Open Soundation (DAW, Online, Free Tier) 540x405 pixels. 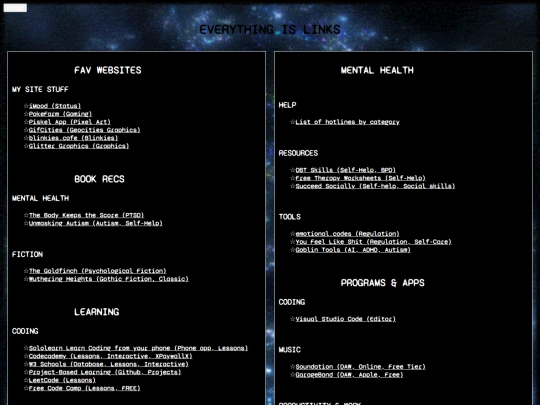[x=360, y=367]
